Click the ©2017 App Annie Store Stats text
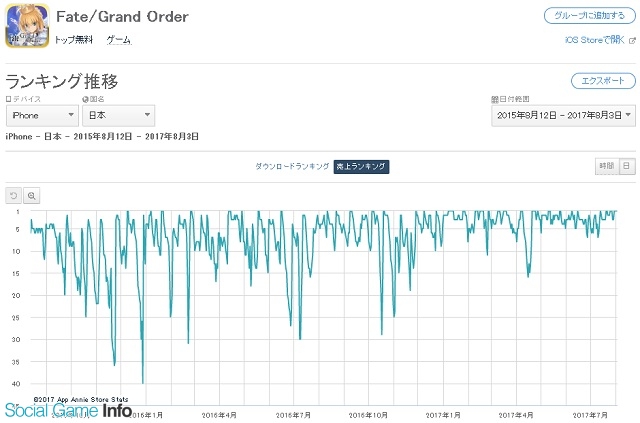Screen dimensions: 640x423 point(81,399)
